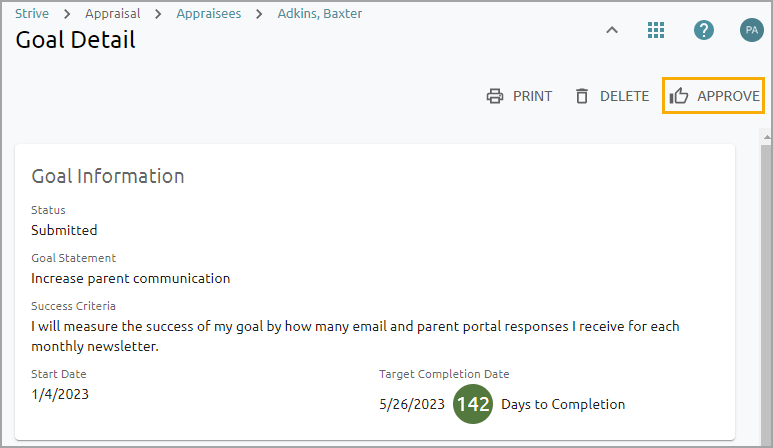The width and height of the screenshot is (773, 448).
Task: Go to Strive breadcrumb link
Action: [32, 14]
